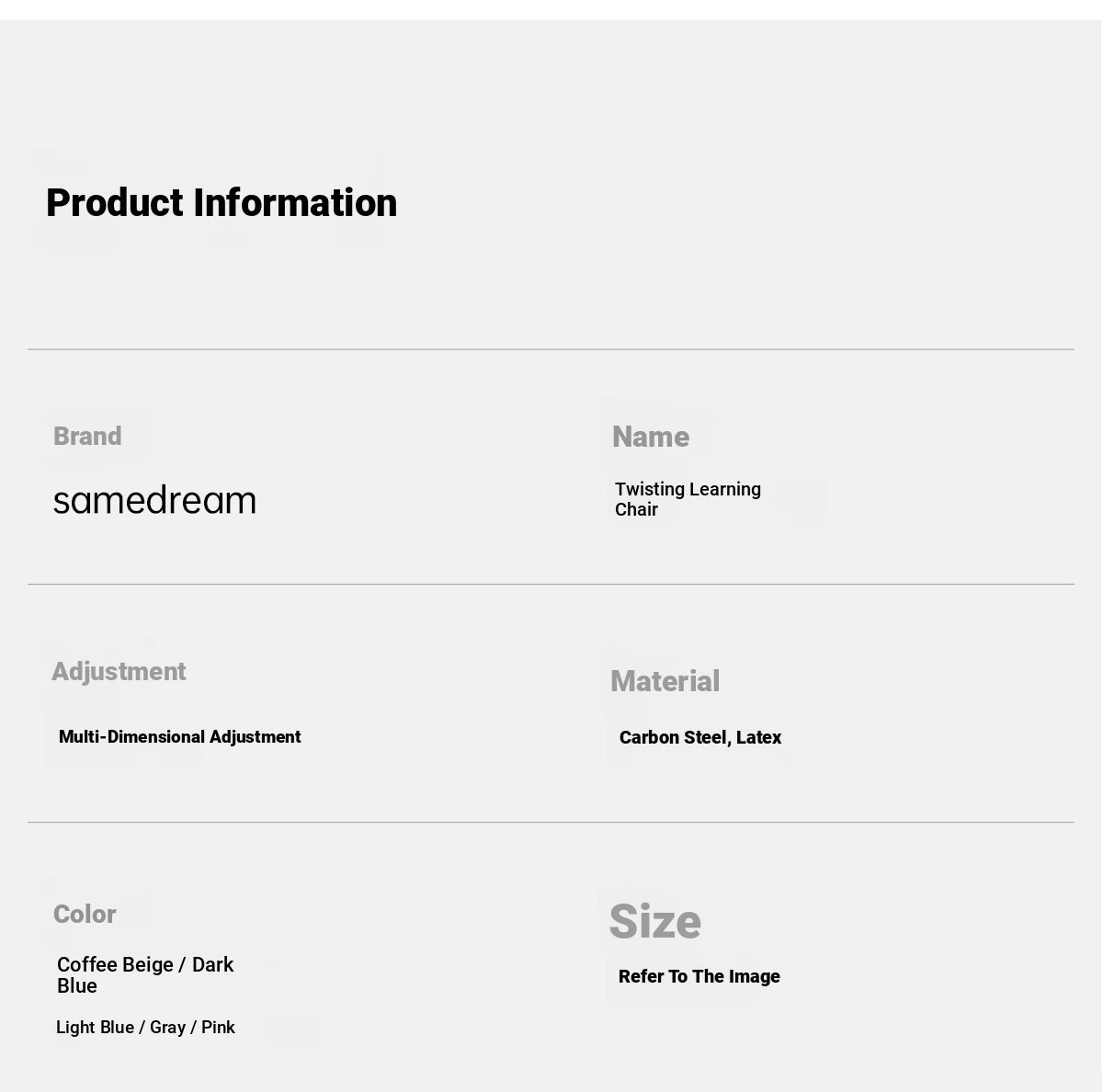Select the Adjustment label
1103x1092 pixels.
point(119,671)
